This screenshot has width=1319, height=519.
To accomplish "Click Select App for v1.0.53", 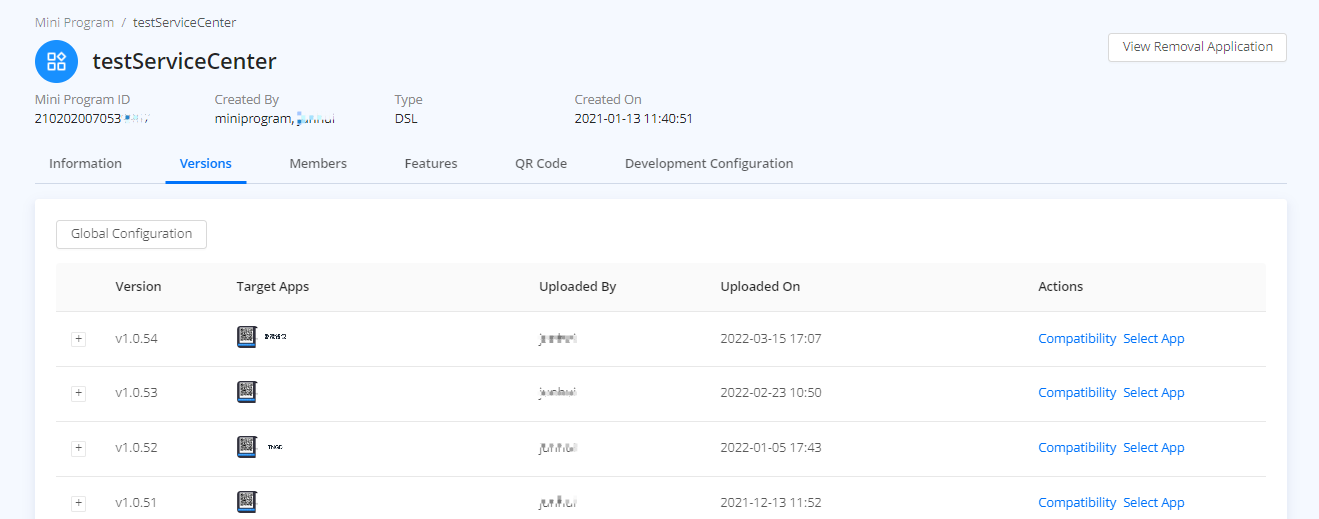I will tap(1153, 393).
